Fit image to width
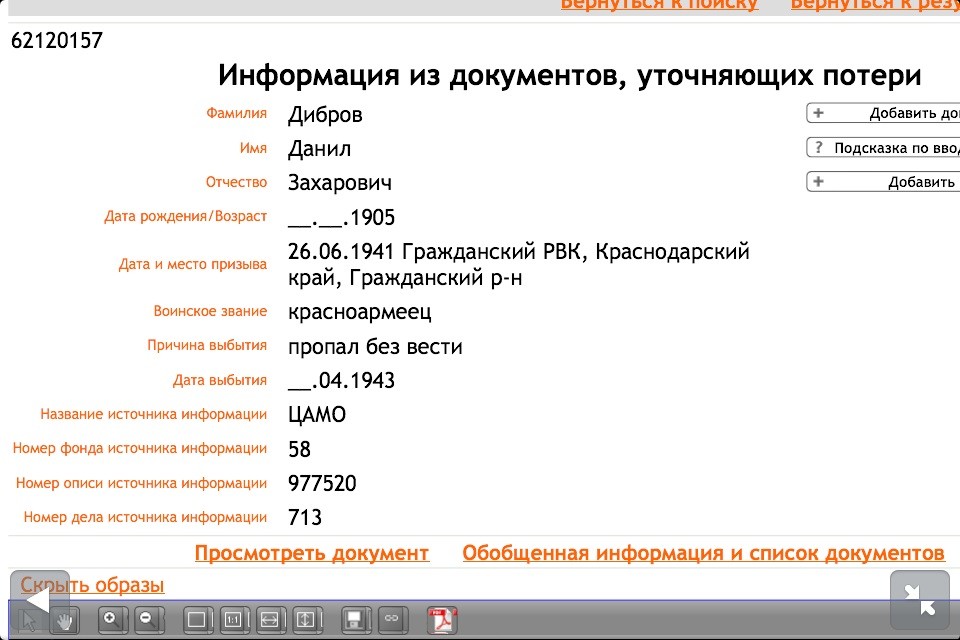The width and height of the screenshot is (960, 640). (271, 620)
